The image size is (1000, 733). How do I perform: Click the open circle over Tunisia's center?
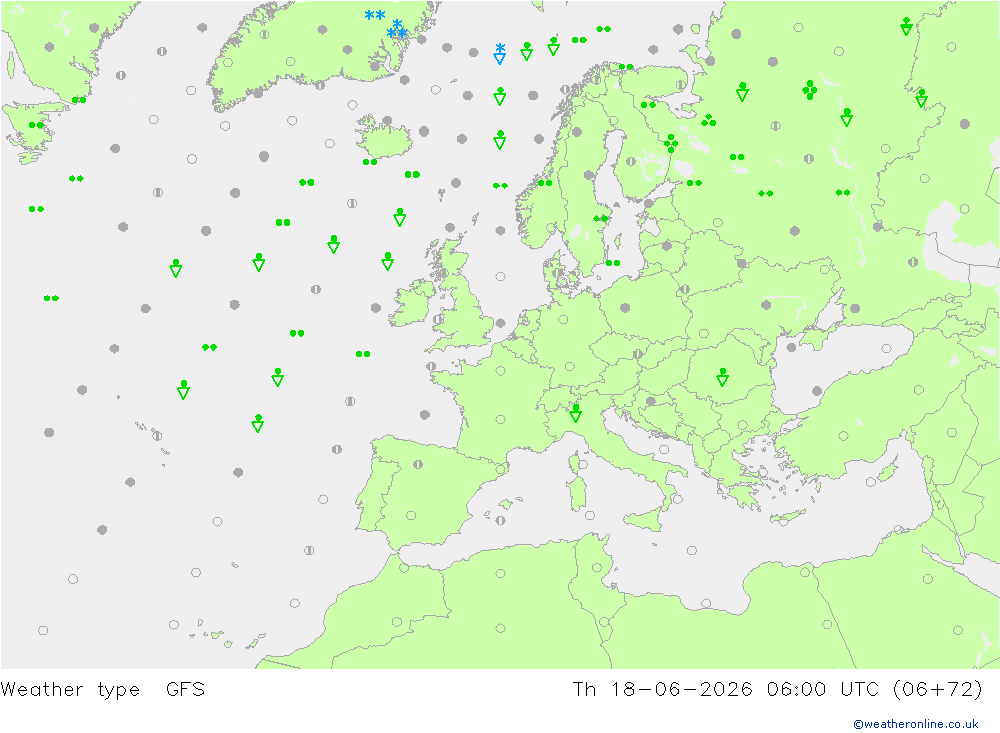[596, 568]
